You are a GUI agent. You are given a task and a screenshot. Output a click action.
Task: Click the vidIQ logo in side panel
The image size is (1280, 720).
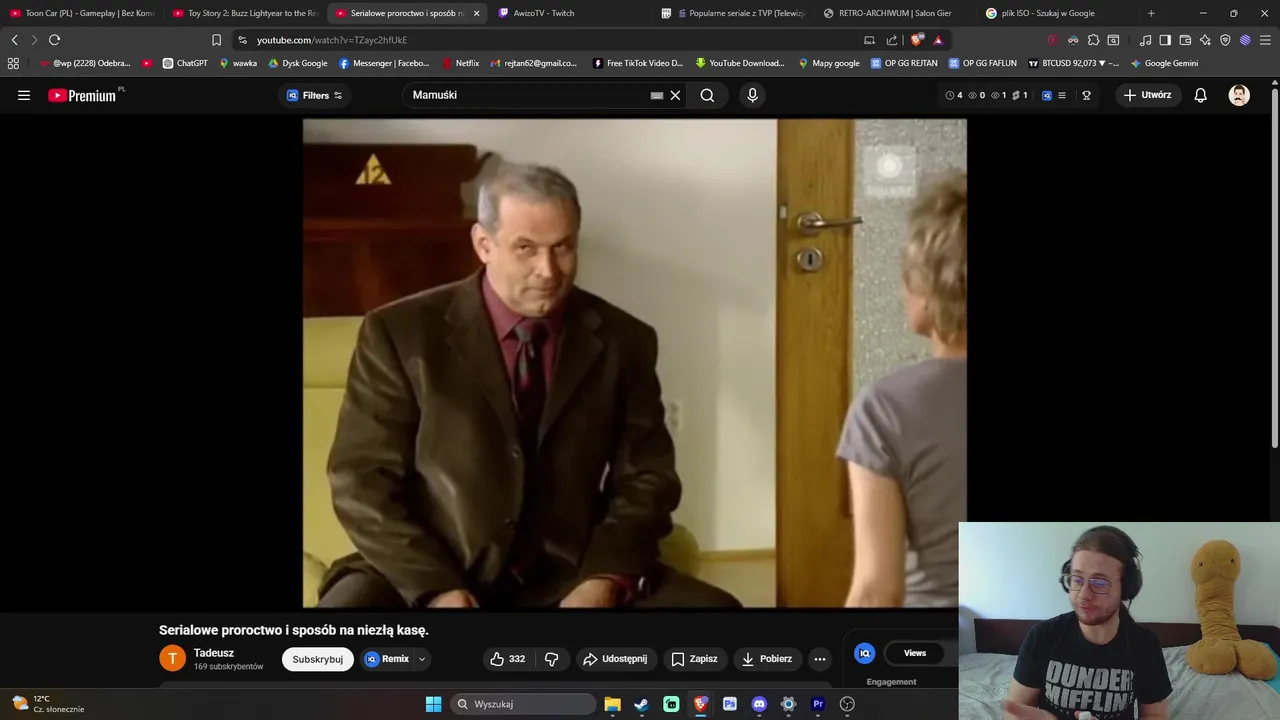865,653
